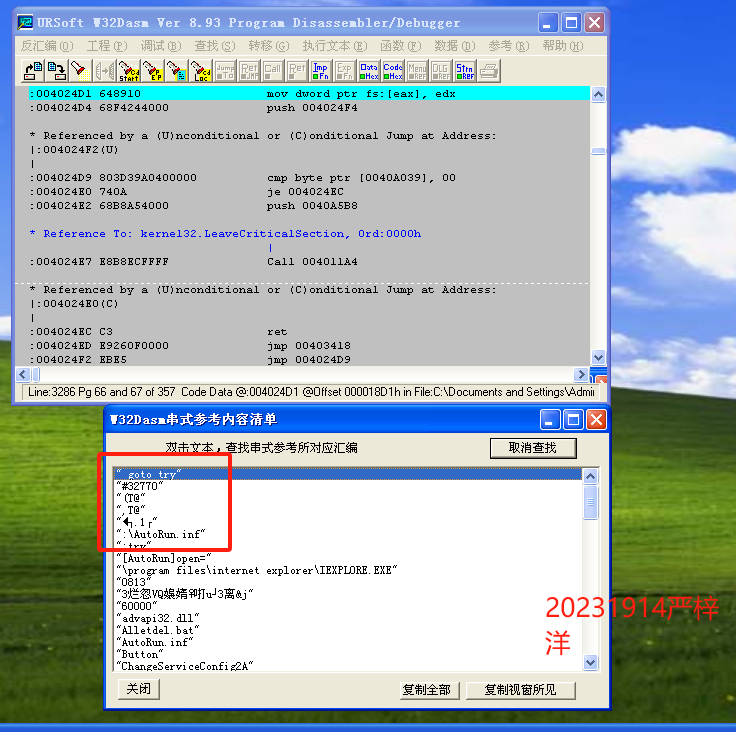Click the Goto Page flashlight icon
Screen dimensions: 736x732
point(177,71)
